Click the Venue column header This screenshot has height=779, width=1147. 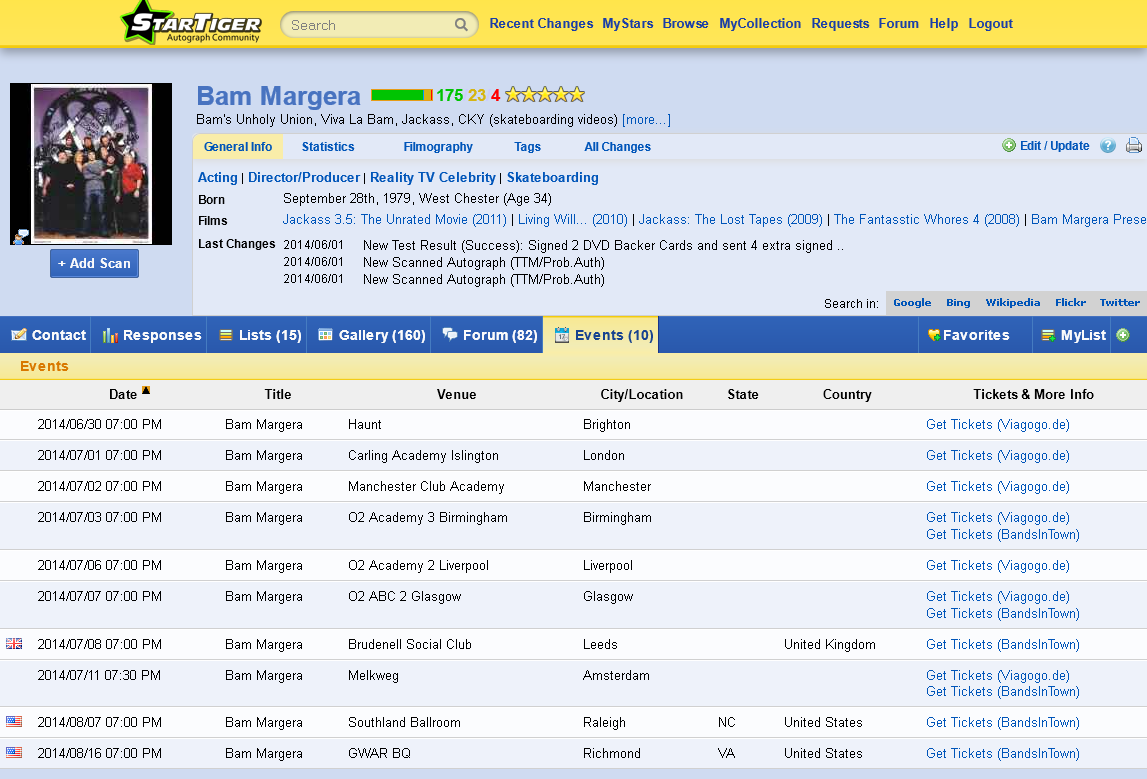click(x=456, y=394)
